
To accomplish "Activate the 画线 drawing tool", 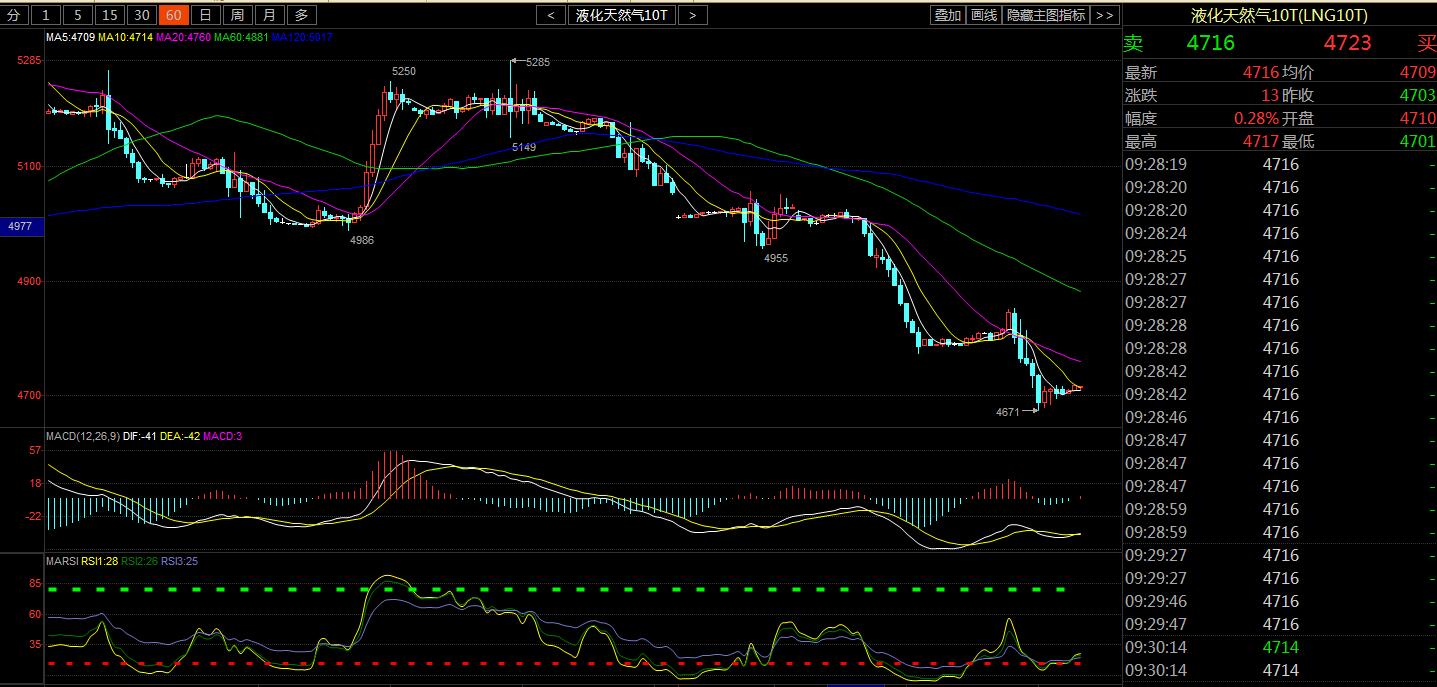I will [984, 14].
